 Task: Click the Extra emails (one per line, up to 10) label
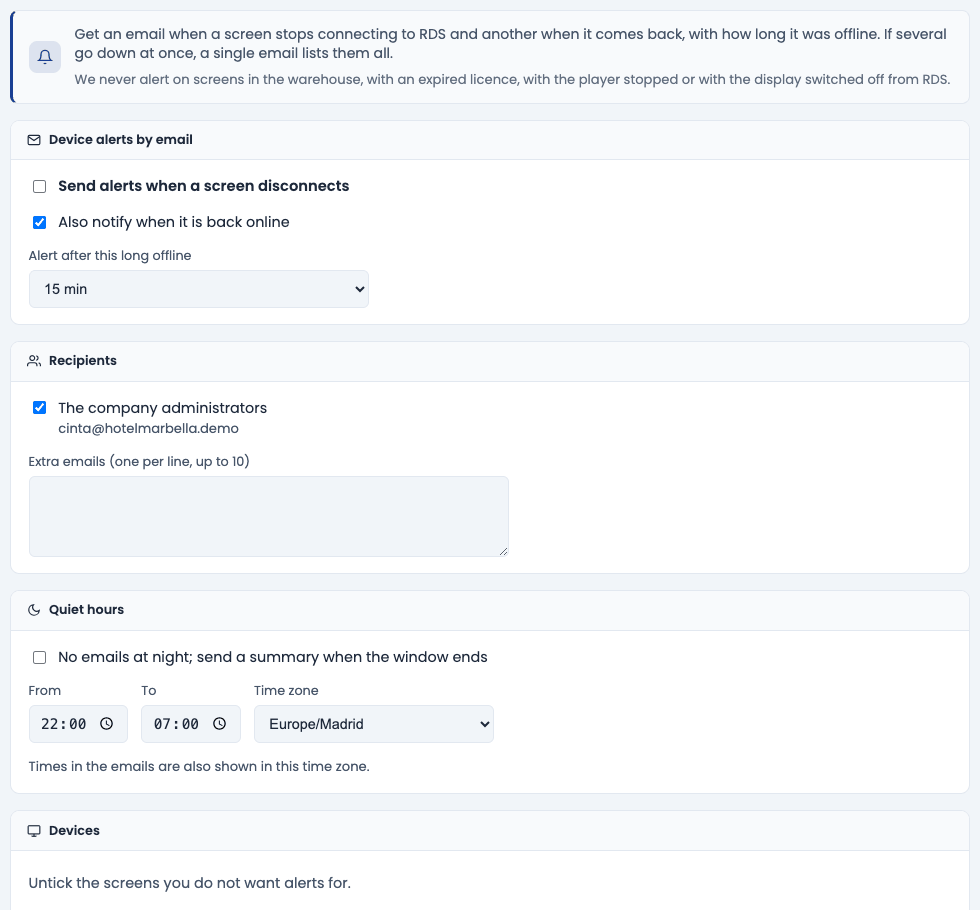coord(139,462)
